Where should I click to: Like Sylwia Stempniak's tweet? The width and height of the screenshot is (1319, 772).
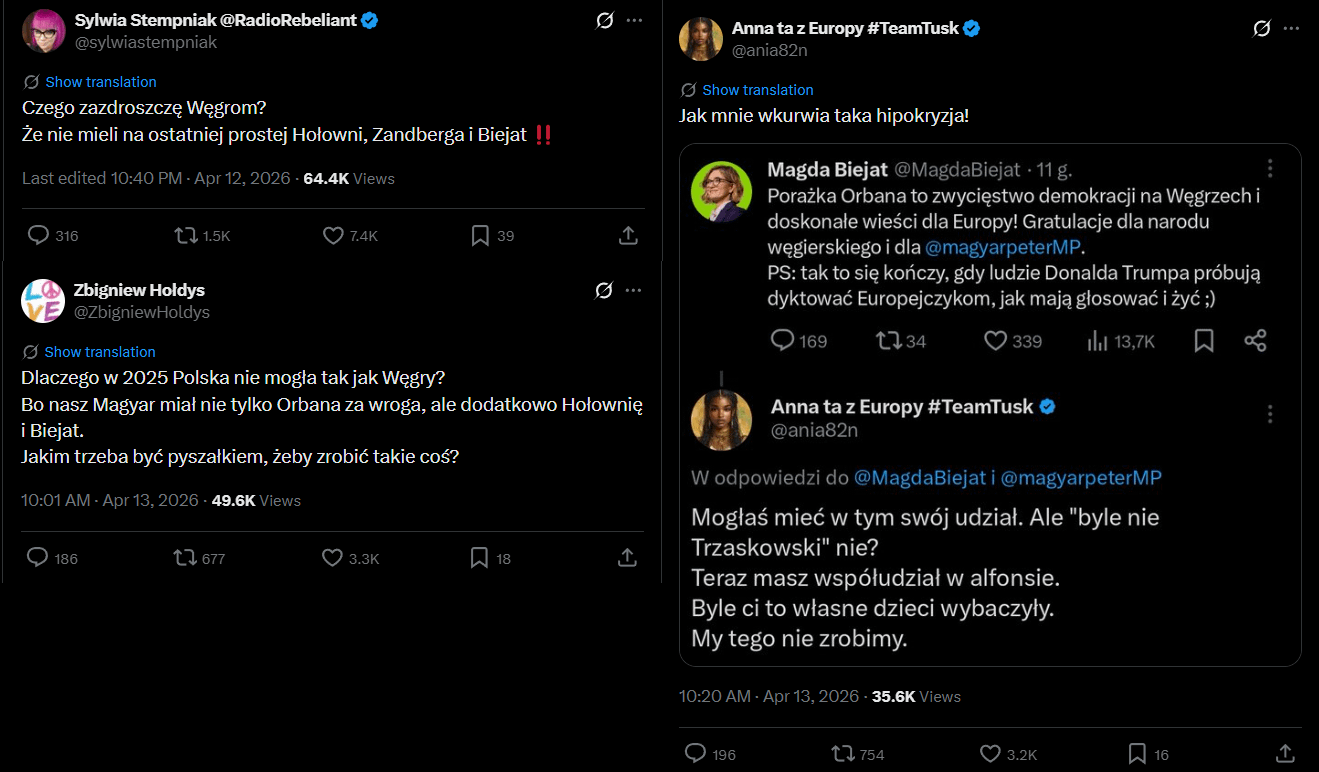(334, 236)
